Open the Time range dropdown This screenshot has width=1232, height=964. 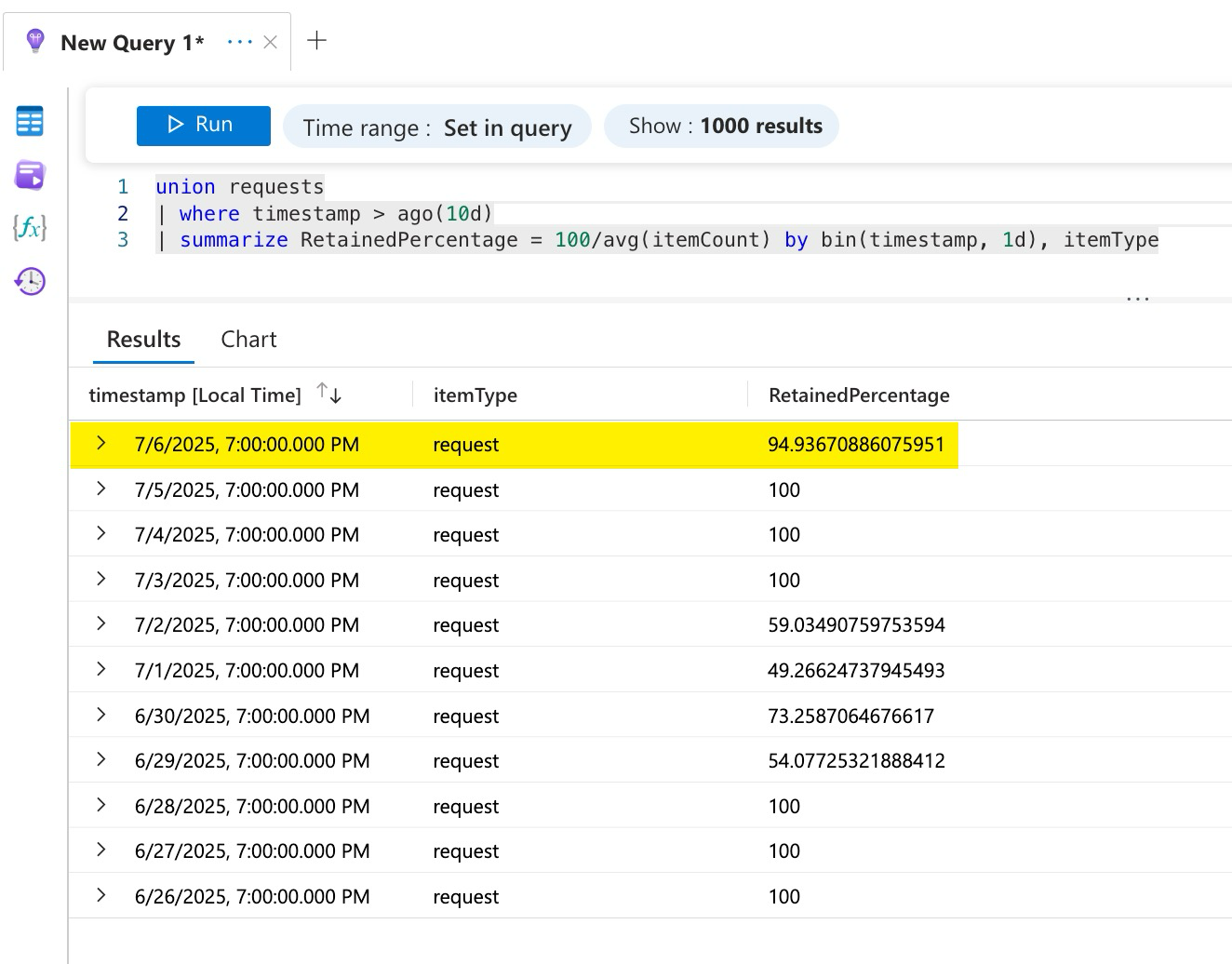pos(436,127)
